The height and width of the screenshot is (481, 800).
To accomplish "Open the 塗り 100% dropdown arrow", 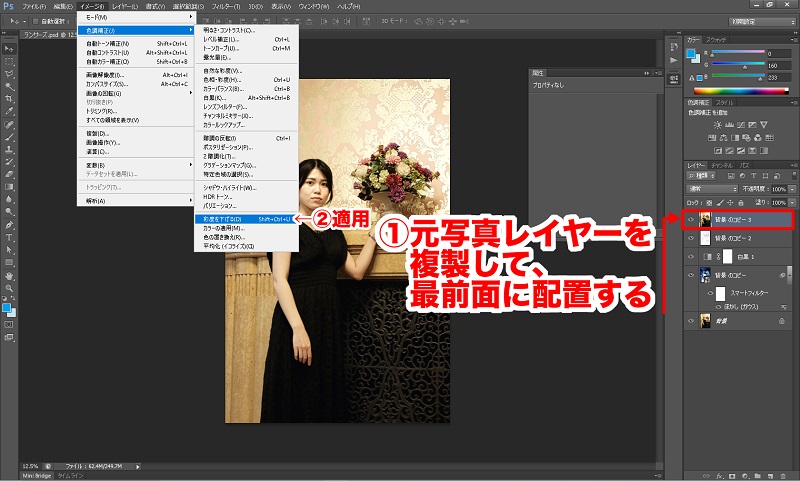I will tap(792, 202).
